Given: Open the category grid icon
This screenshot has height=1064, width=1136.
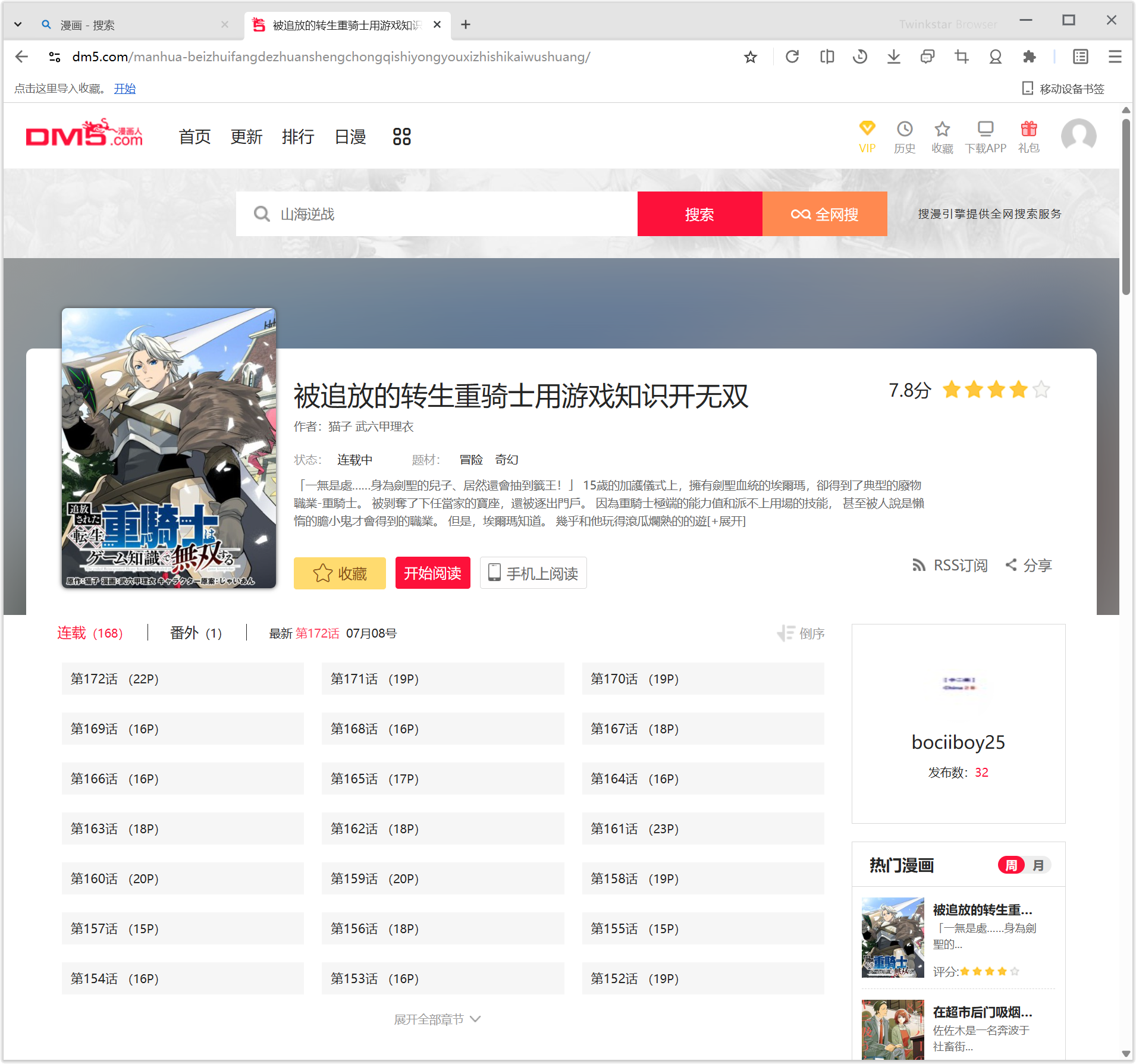Looking at the screenshot, I should (x=402, y=137).
